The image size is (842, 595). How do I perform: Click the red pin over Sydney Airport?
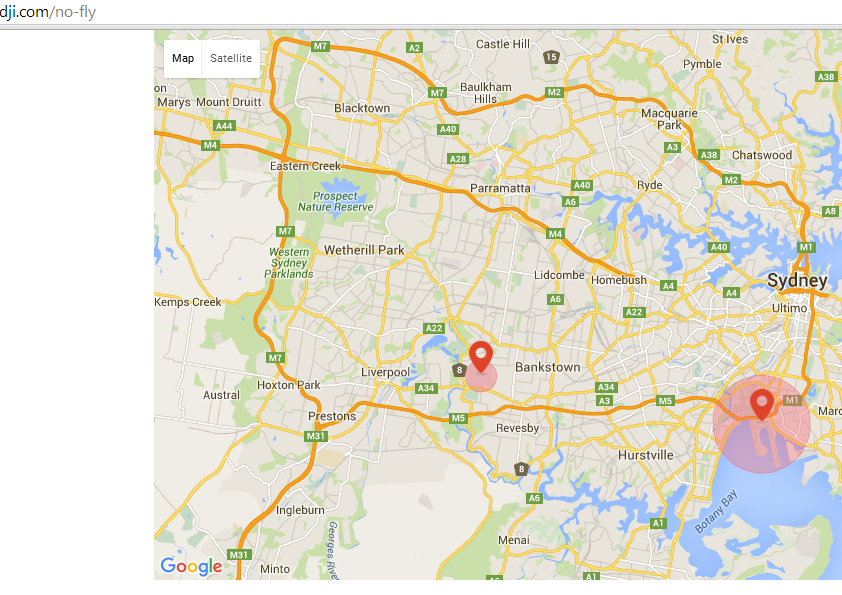click(x=761, y=404)
